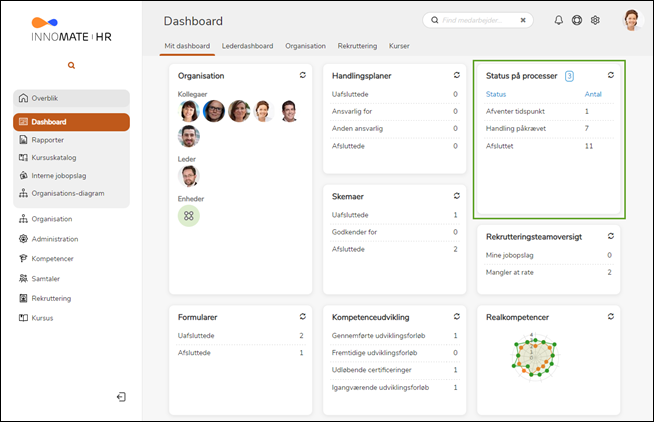Click the logout icon in sidebar
The width and height of the screenshot is (654, 422).
click(x=121, y=397)
